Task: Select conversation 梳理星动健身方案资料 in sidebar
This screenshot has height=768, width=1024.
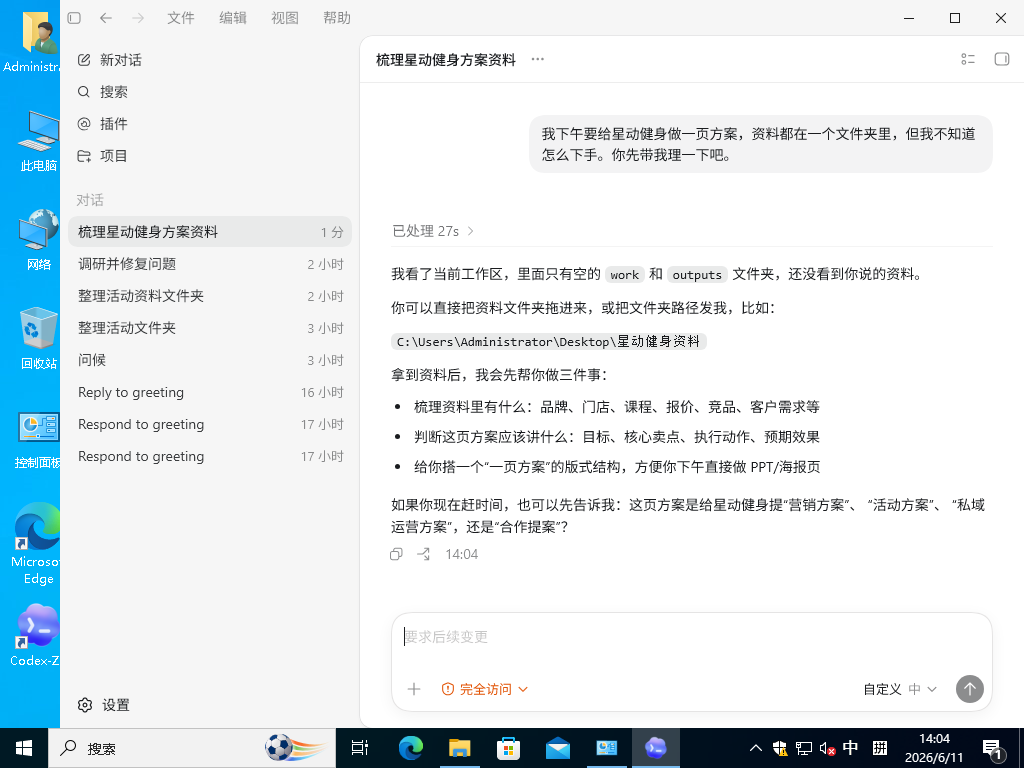Action: 210,232
